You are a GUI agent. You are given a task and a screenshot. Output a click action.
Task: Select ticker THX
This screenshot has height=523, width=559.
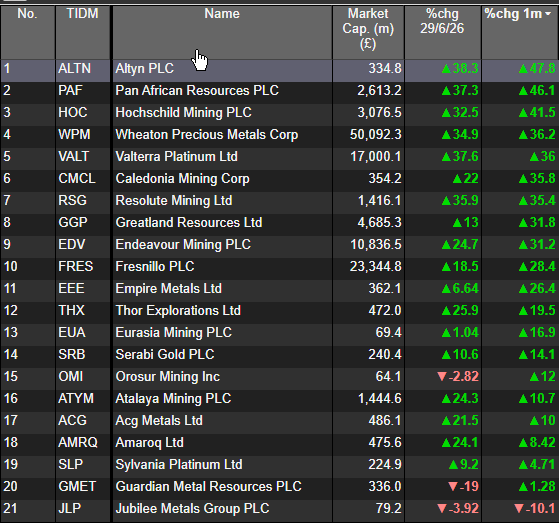pos(71,311)
